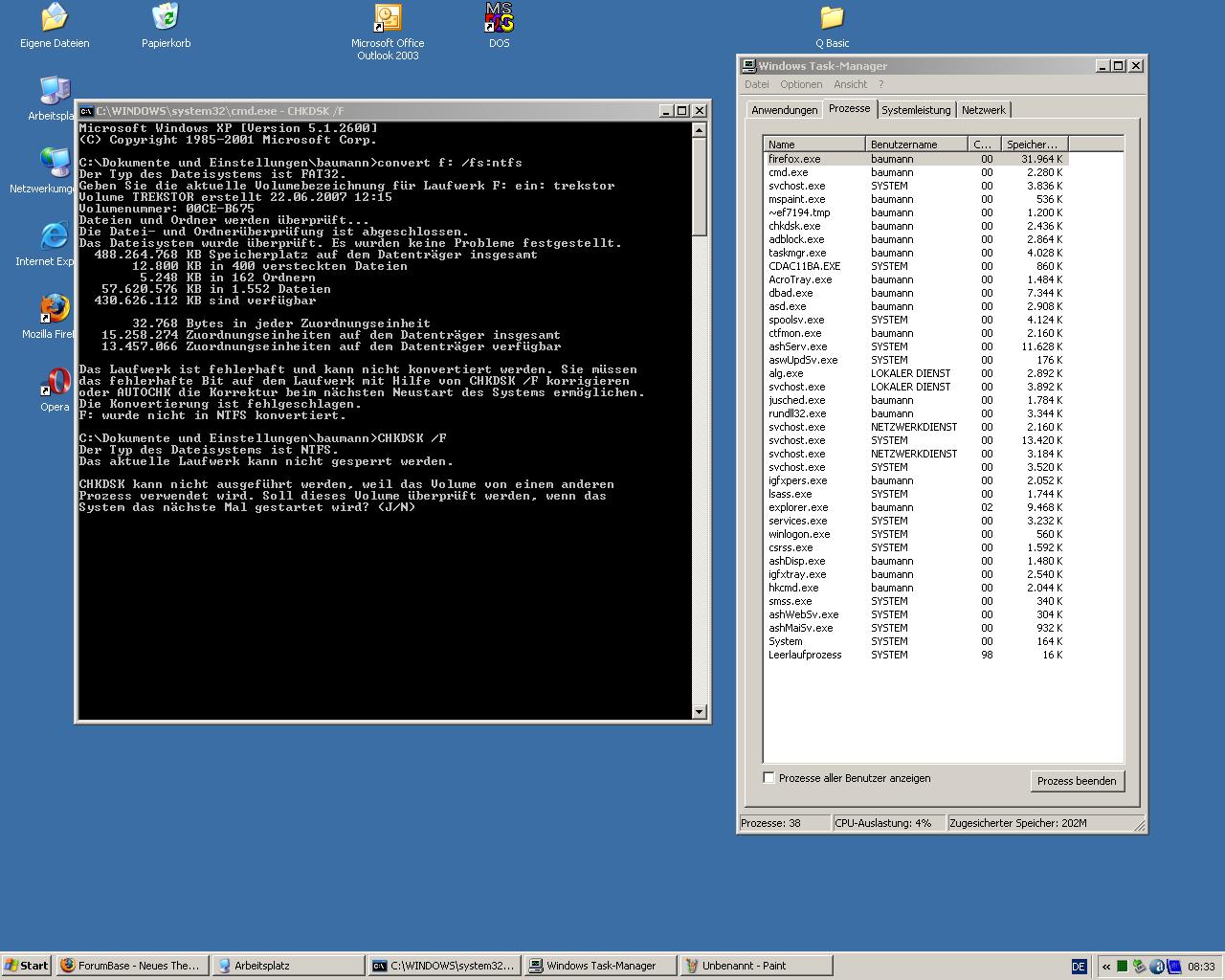Open the Optionen menu in Task-Manager
The height and width of the screenshot is (980, 1225).
click(801, 84)
